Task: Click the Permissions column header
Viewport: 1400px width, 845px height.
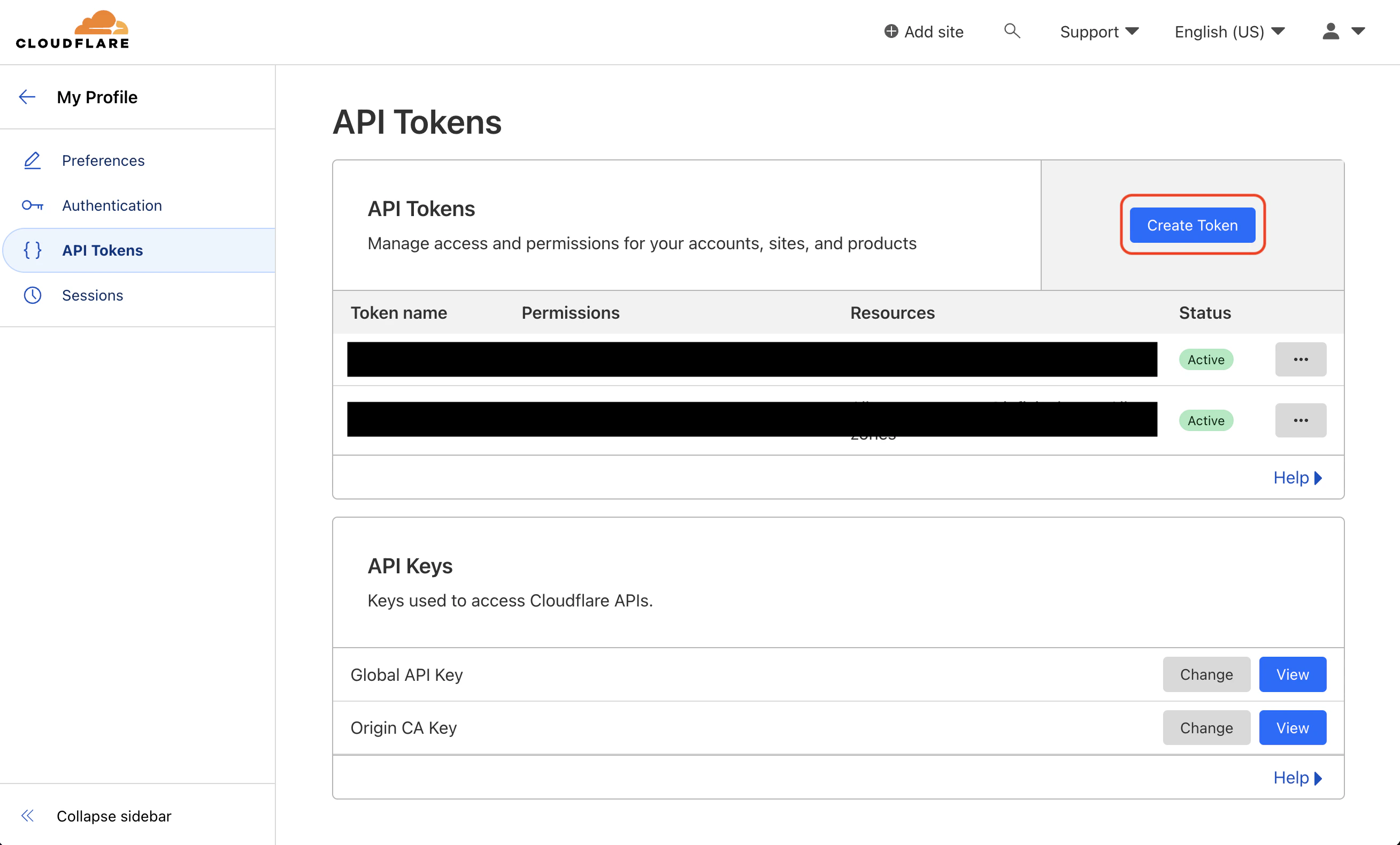Action: 571,312
